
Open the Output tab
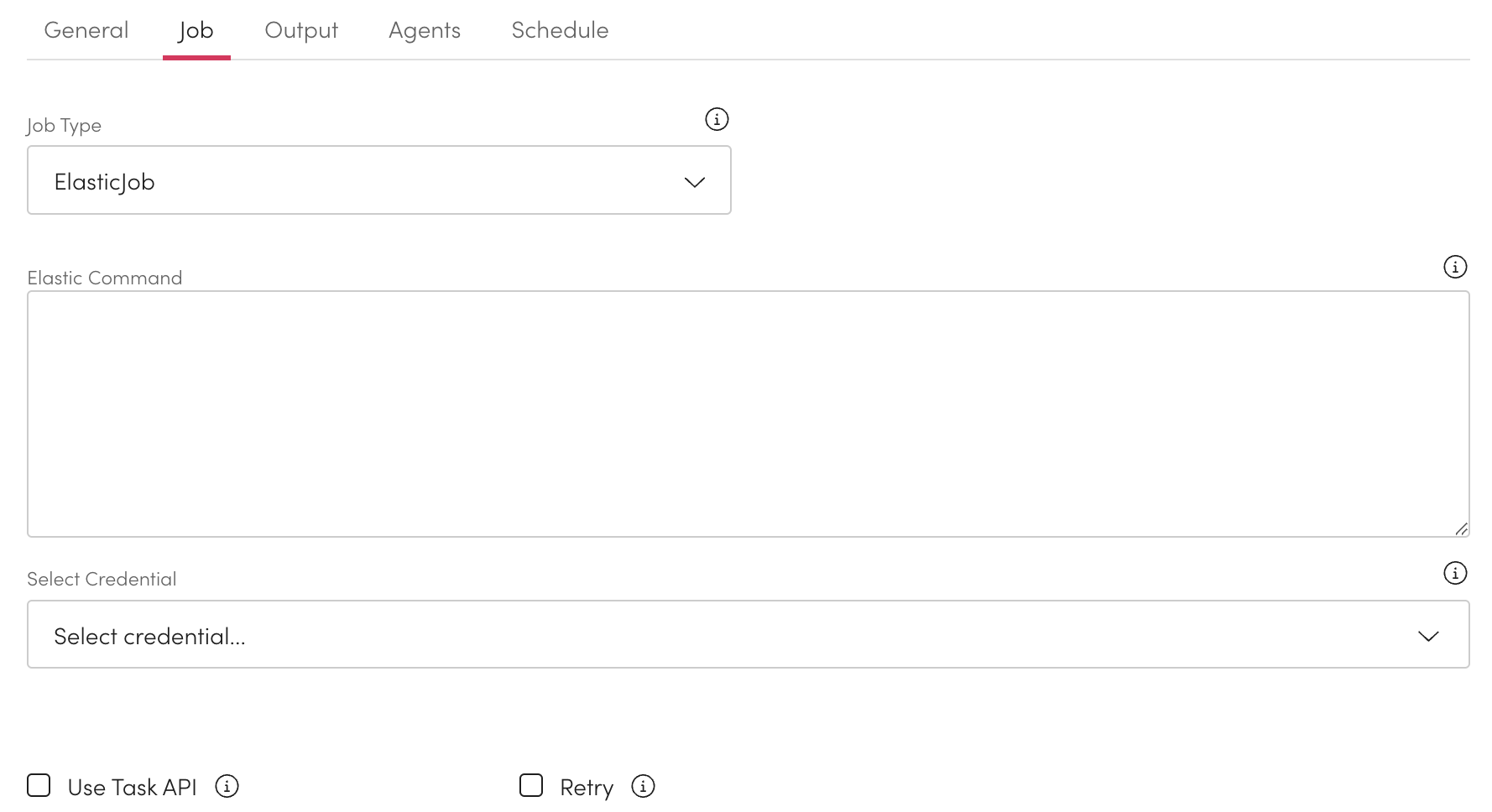[301, 30]
